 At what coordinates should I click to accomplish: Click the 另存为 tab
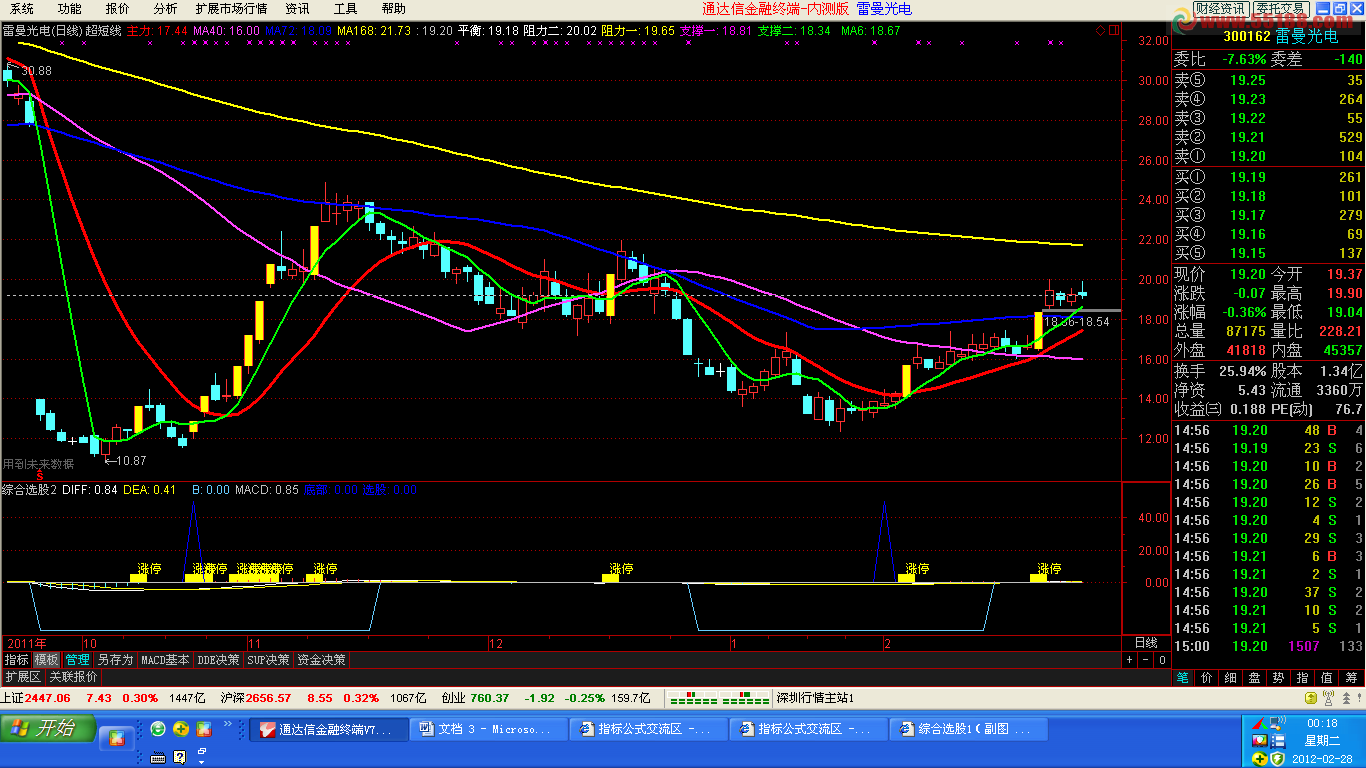[115, 660]
